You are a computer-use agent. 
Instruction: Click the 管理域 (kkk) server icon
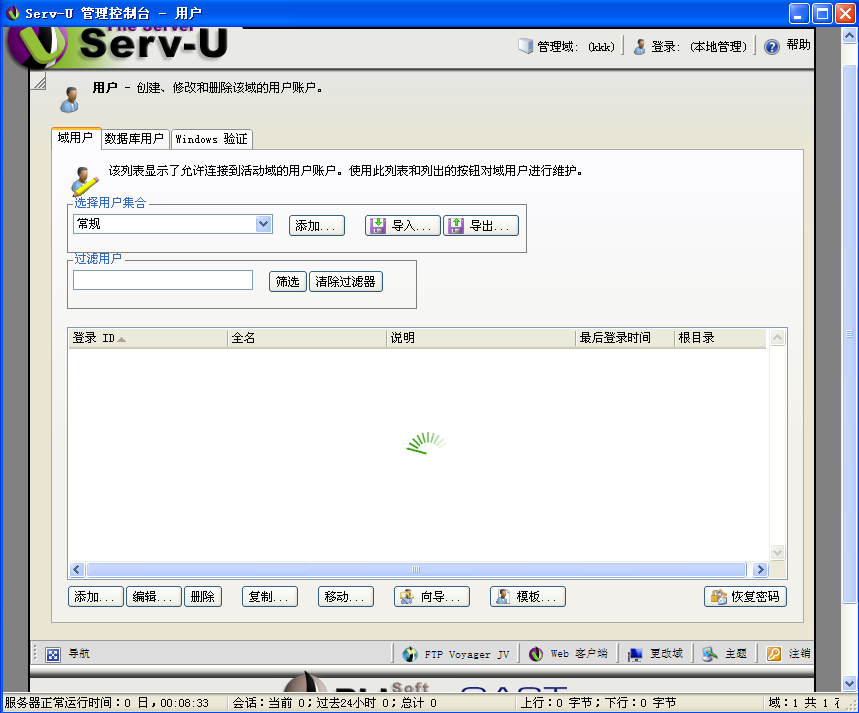pos(525,46)
